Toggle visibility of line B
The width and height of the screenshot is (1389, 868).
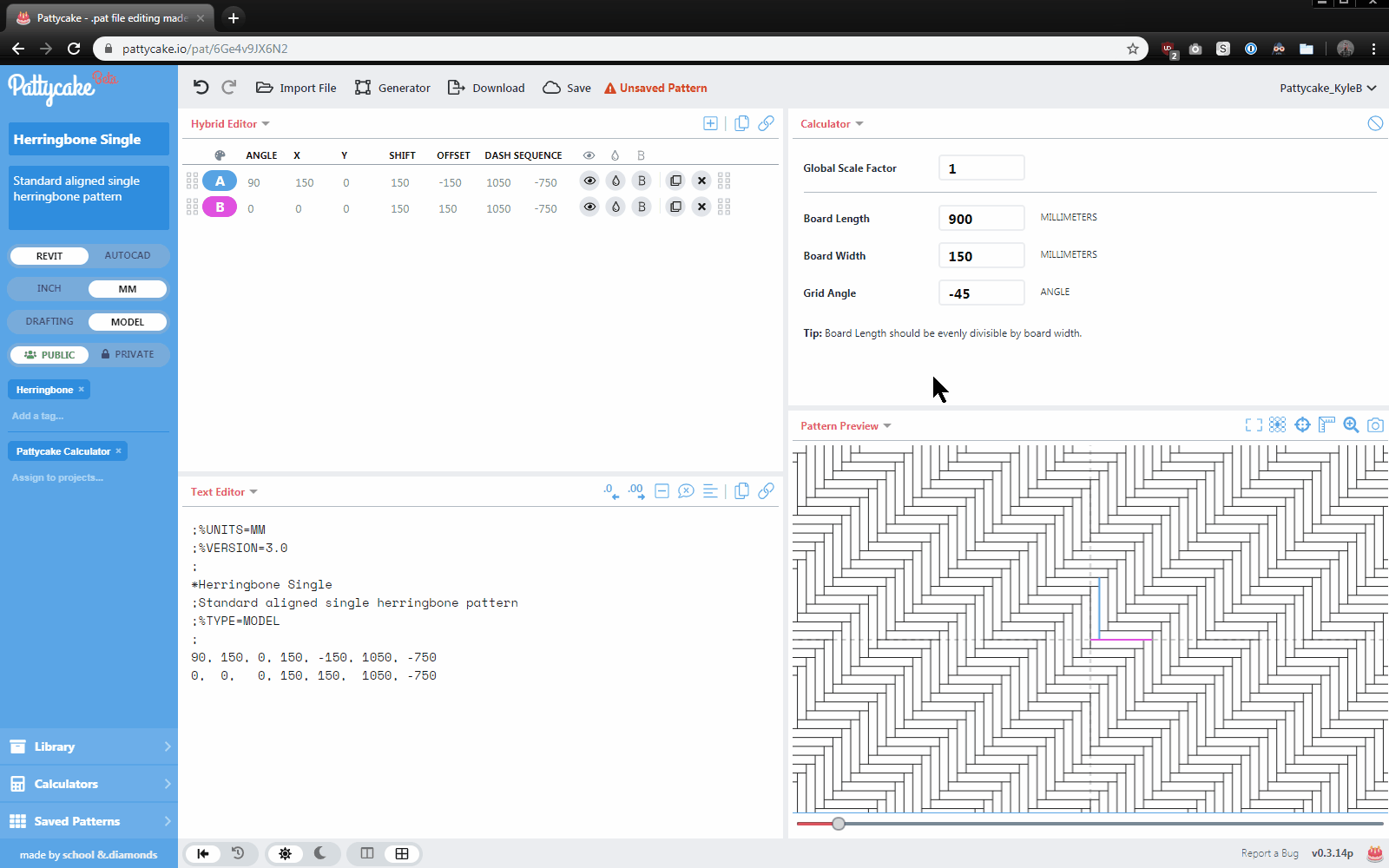pyautogui.click(x=589, y=207)
